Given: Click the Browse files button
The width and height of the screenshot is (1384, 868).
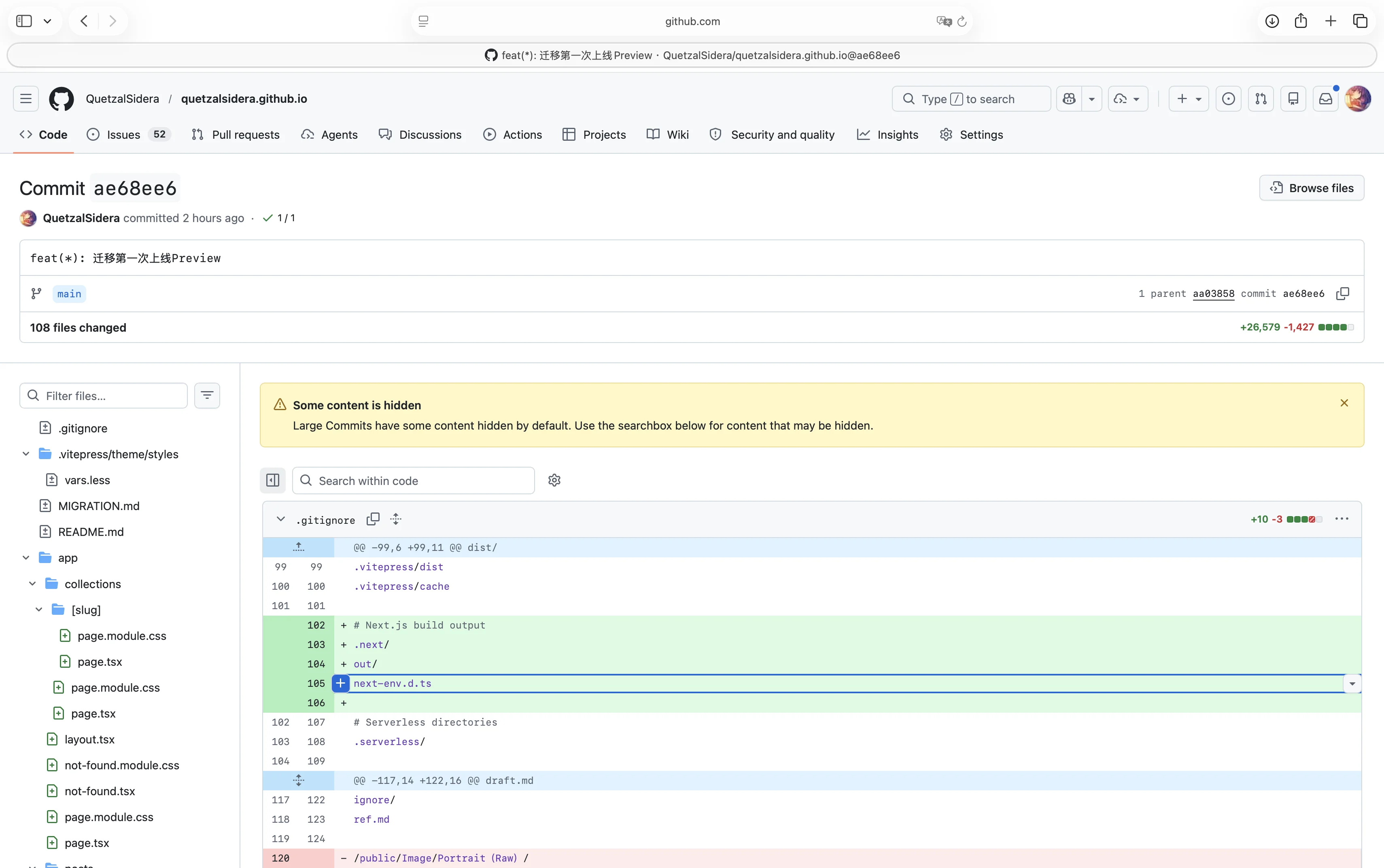Looking at the screenshot, I should pyautogui.click(x=1311, y=188).
